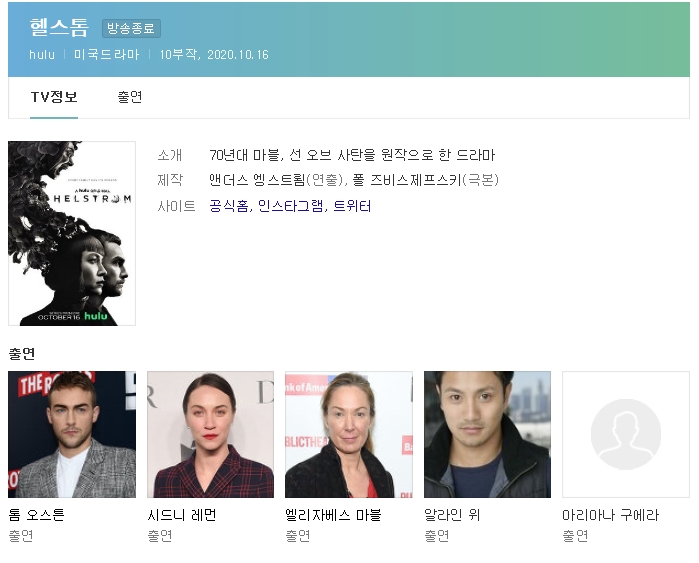Select the name 아리아나 구에라

[610, 515]
